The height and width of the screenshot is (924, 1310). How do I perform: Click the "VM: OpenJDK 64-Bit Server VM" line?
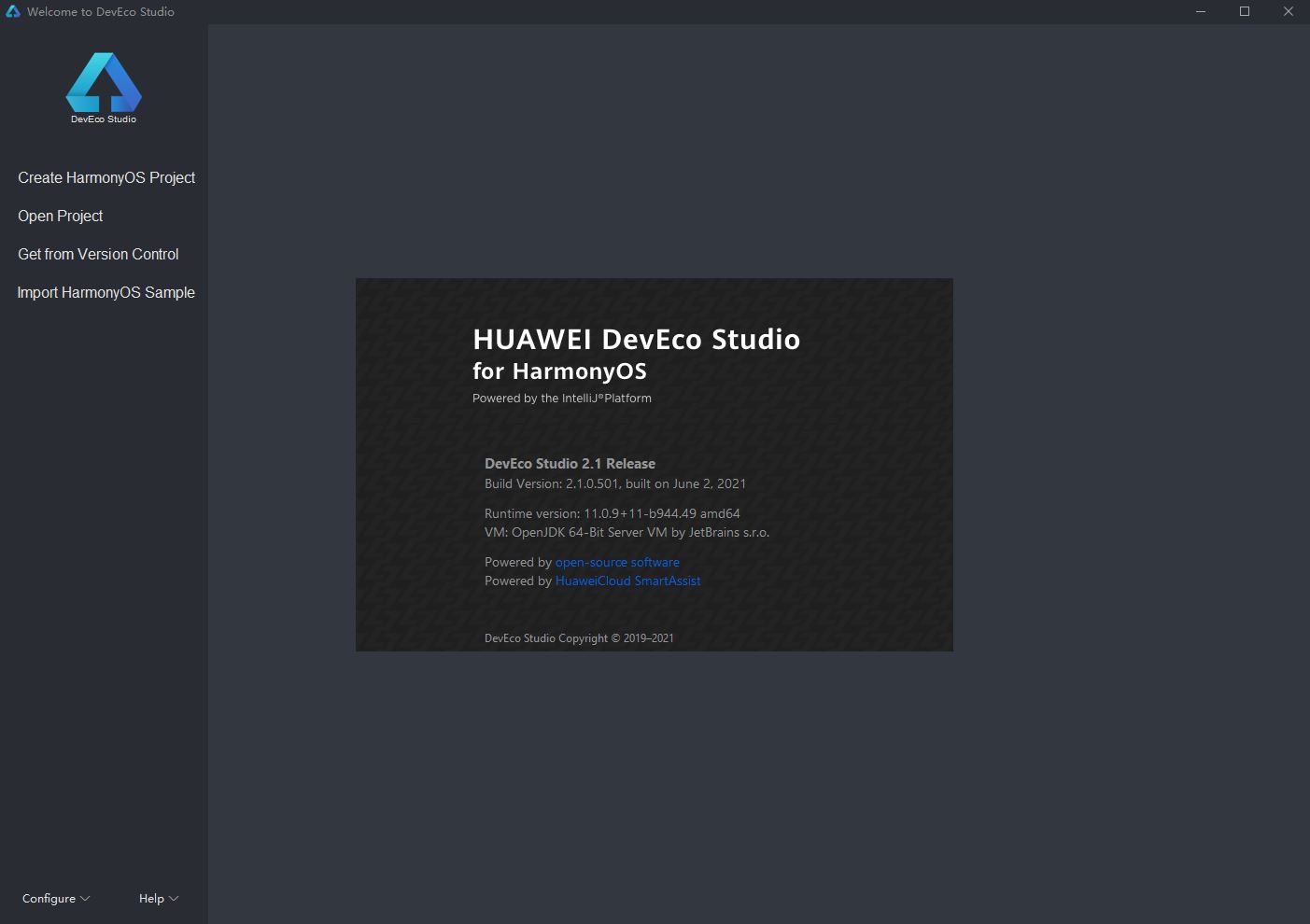[627, 532]
